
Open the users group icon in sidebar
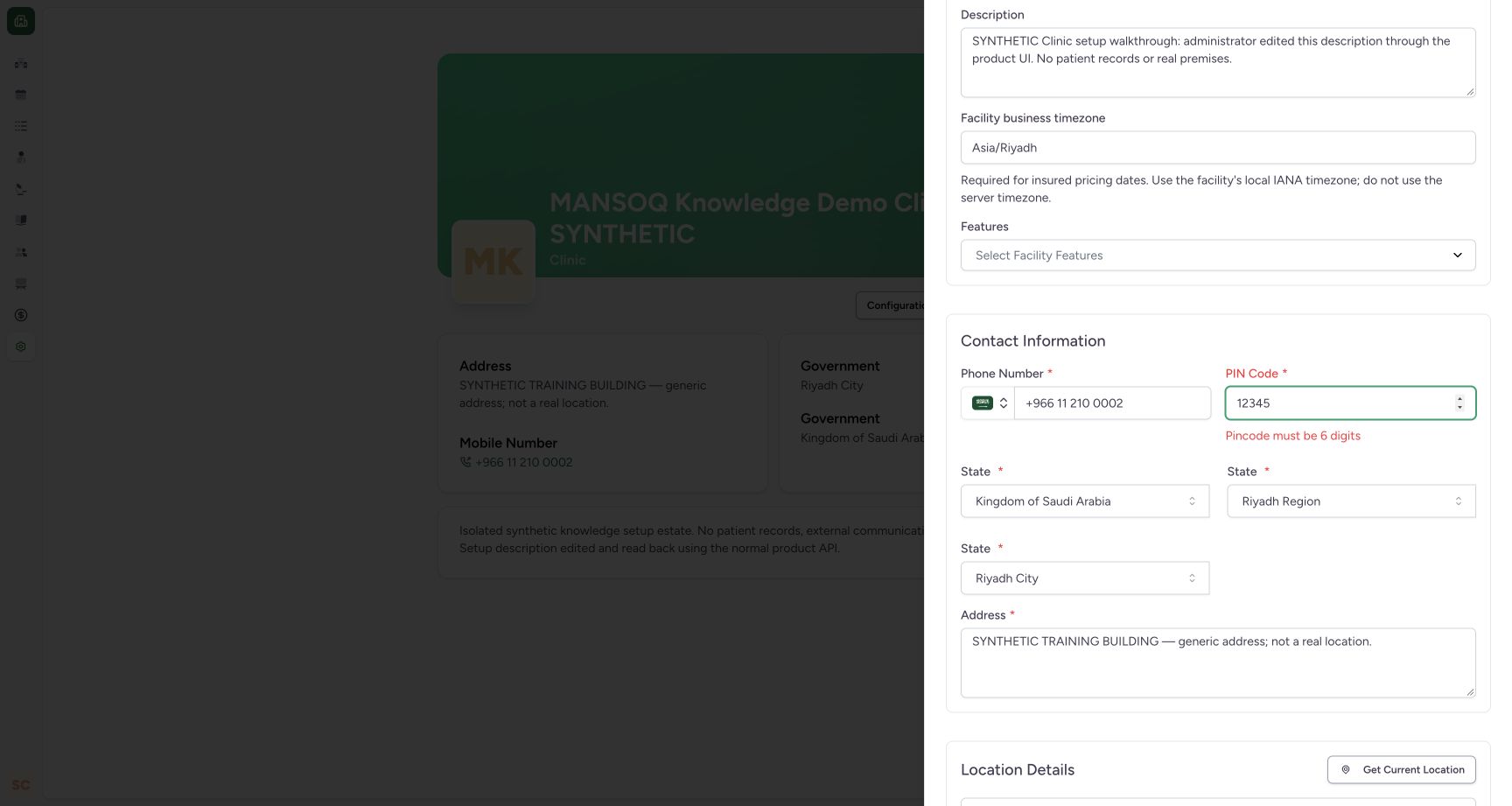click(x=21, y=252)
